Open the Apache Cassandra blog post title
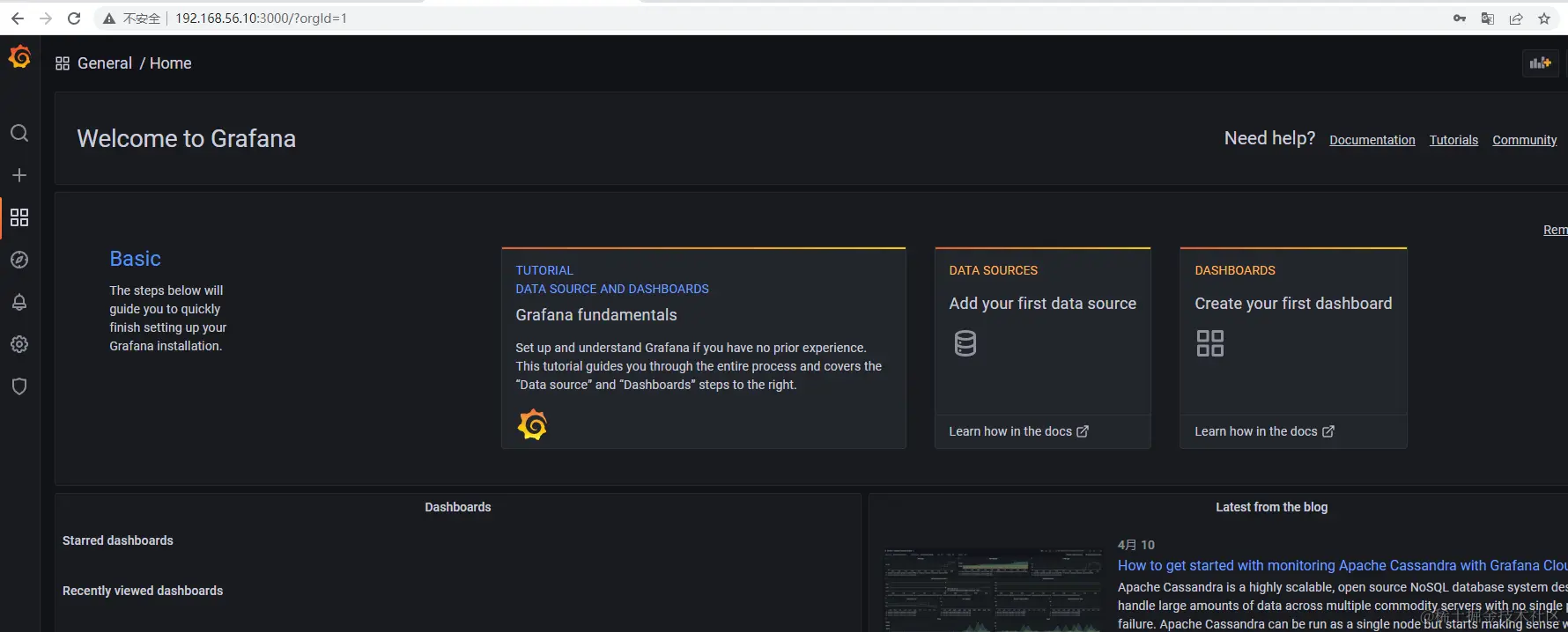This screenshot has height=632, width=1568. [1342, 566]
